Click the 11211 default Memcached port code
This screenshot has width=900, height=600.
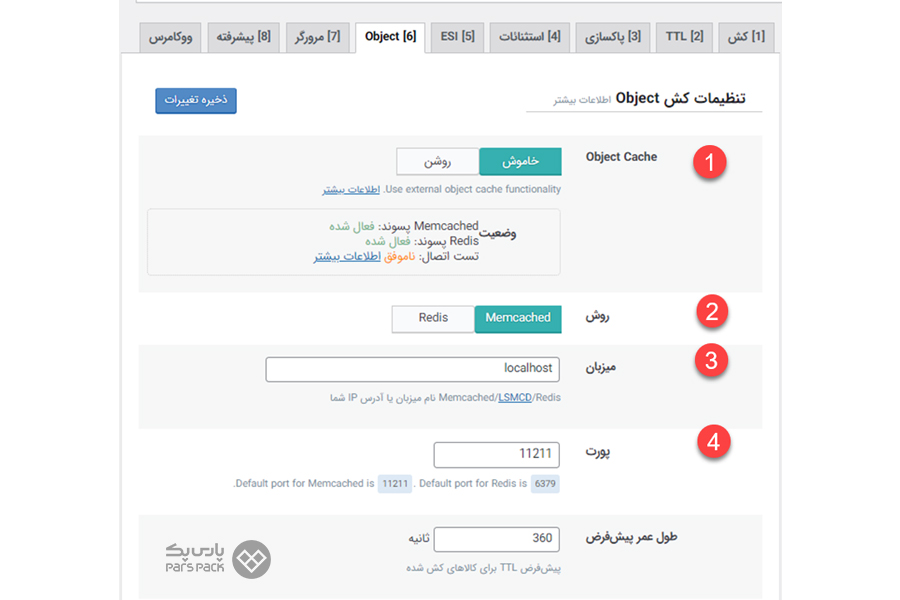[x=395, y=483]
